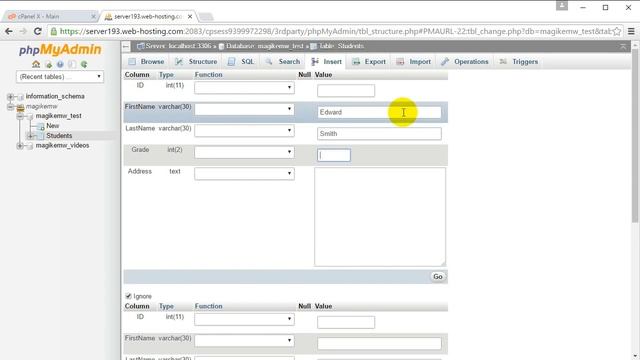The image size is (640, 360).
Task: Click inside the Address text area
Action: point(380,217)
